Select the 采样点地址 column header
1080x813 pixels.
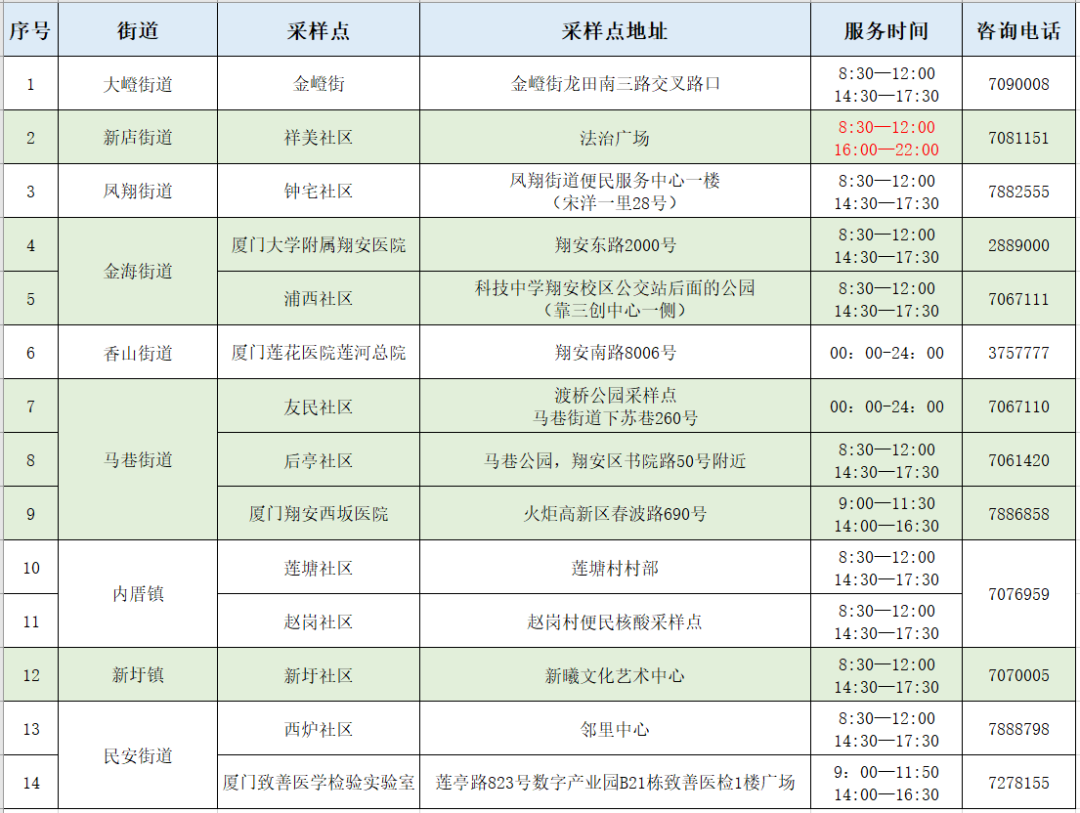(x=614, y=30)
